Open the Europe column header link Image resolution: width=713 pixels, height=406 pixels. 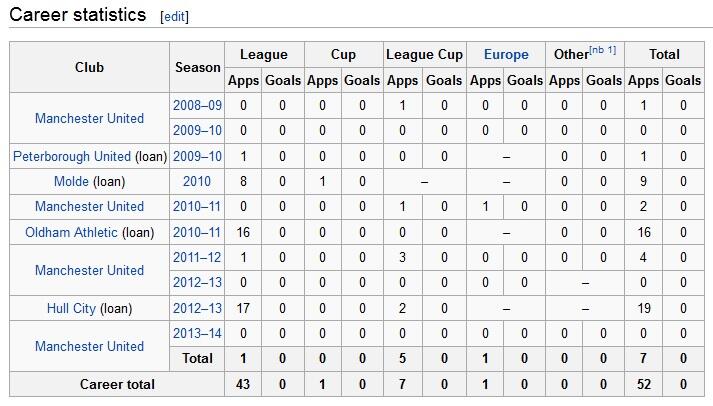point(506,55)
